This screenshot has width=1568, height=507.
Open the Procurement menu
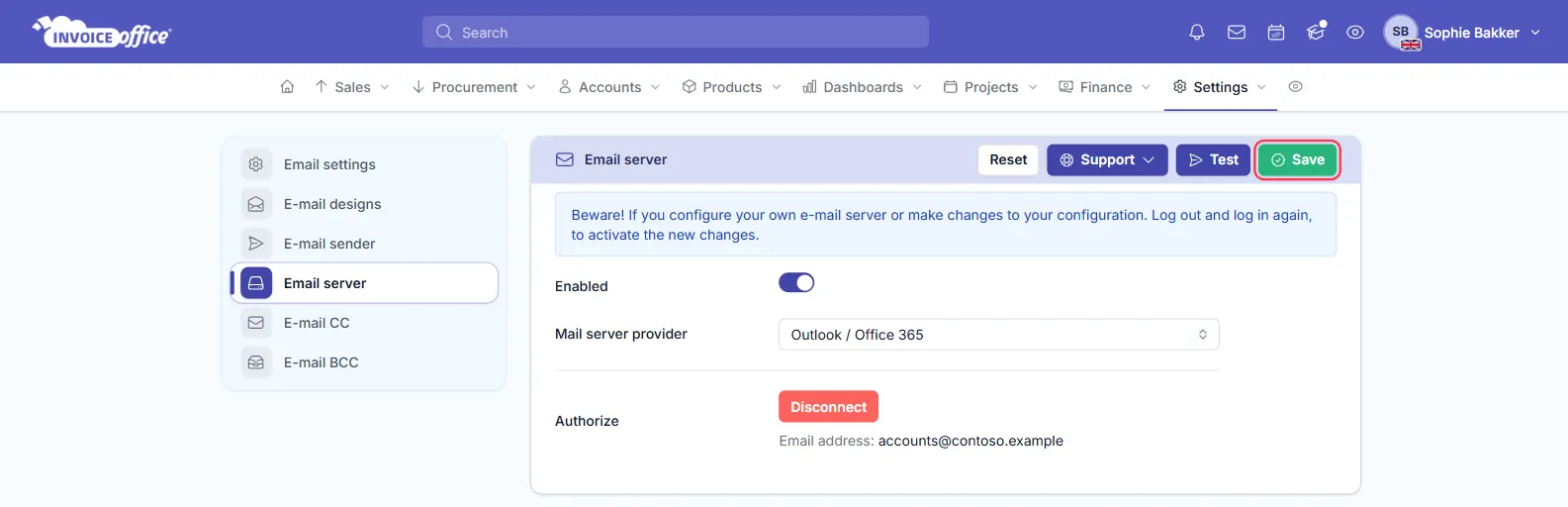[474, 87]
